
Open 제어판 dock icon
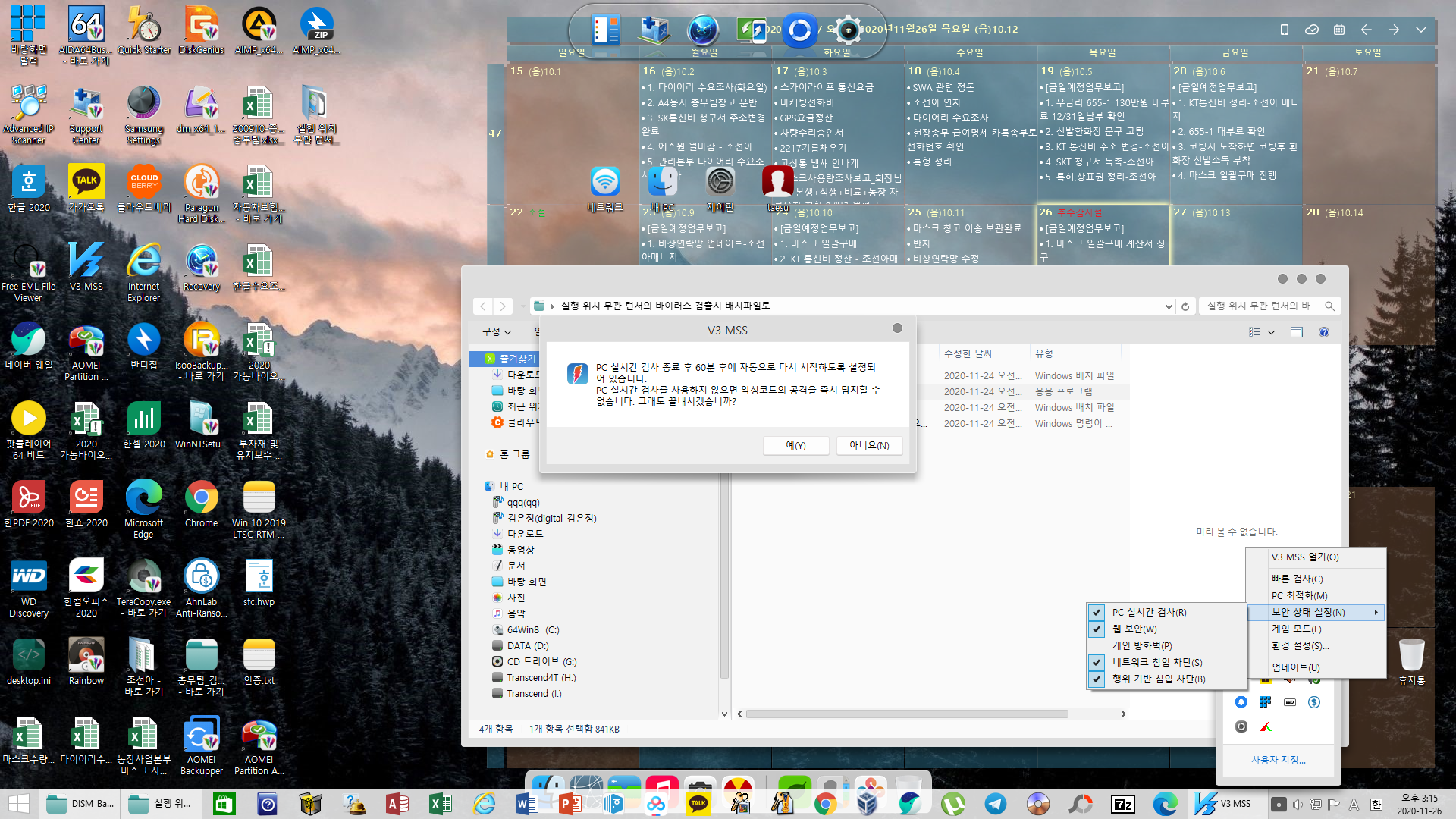pos(720,188)
